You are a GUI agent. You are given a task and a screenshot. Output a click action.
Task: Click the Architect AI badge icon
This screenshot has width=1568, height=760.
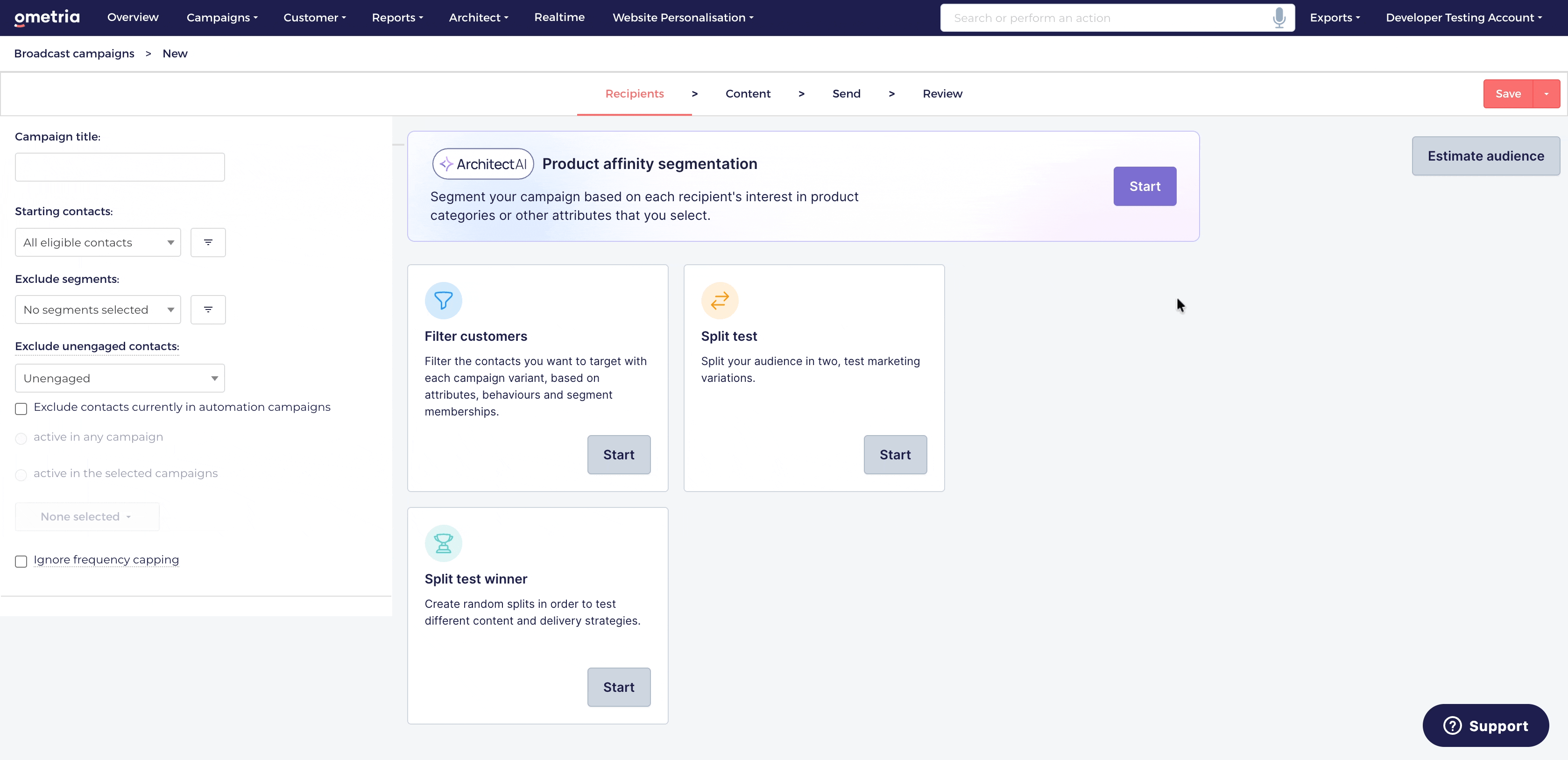[446, 163]
